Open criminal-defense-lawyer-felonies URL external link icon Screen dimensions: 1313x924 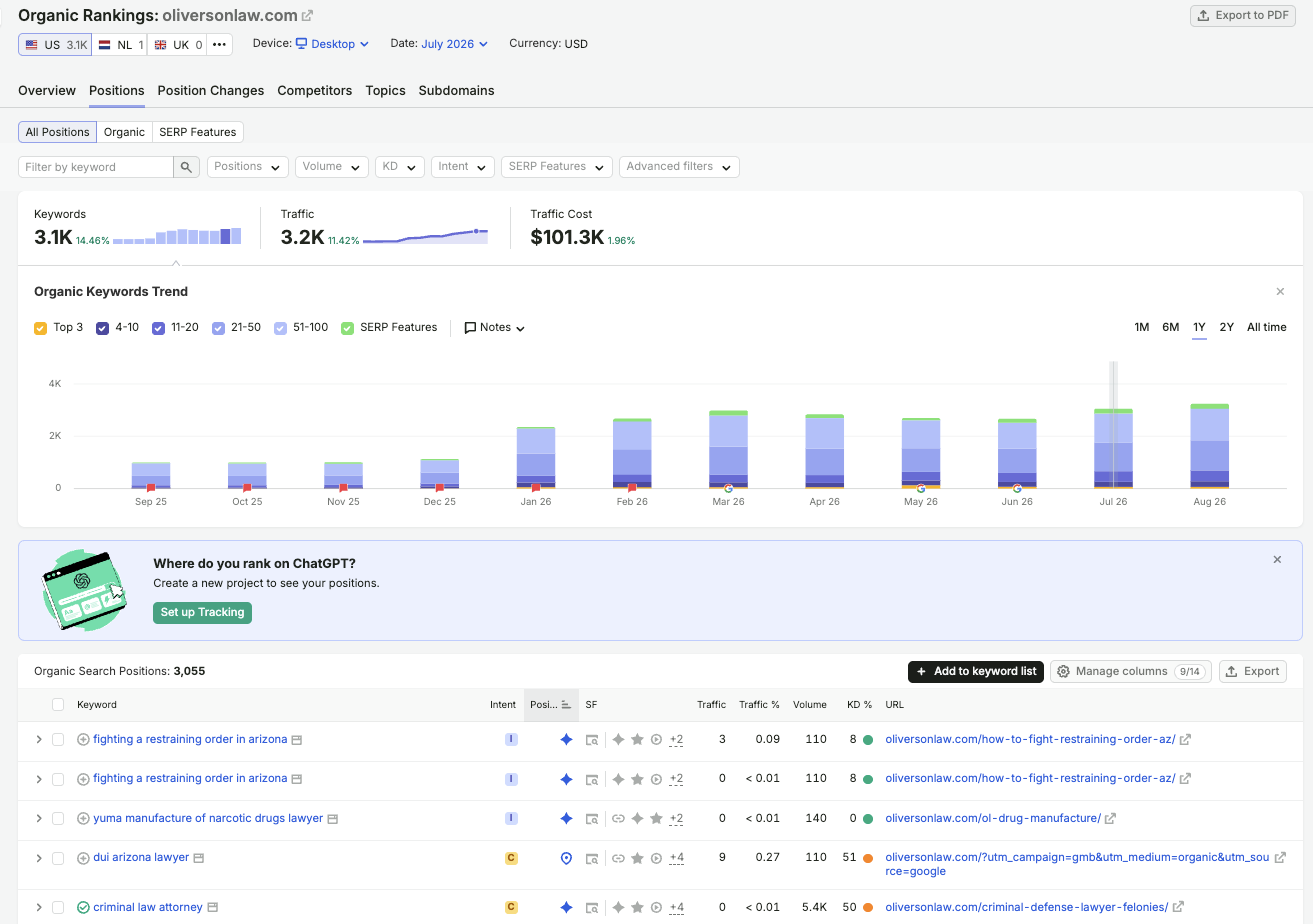1178,908
